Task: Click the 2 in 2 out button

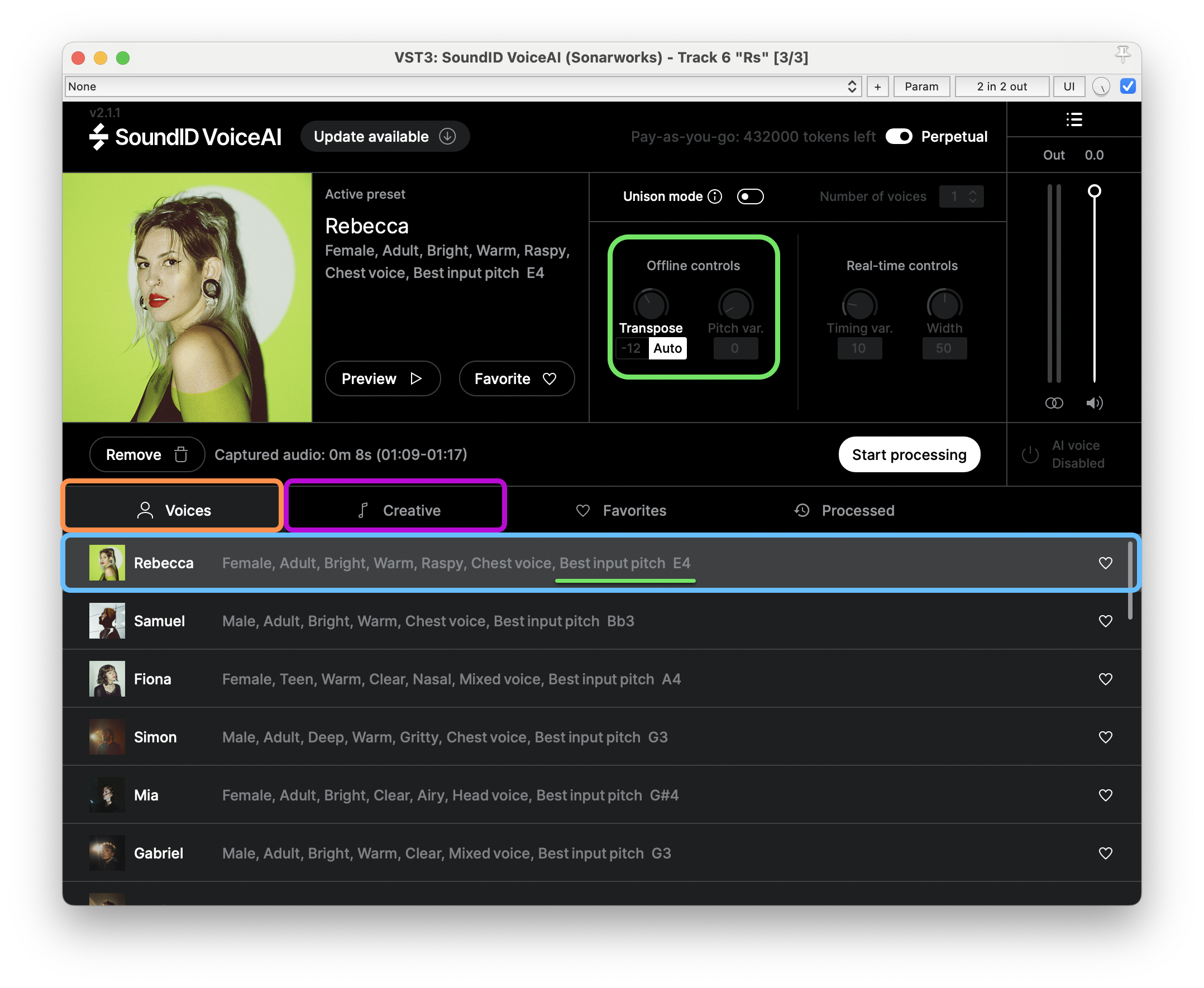Action: click(1001, 87)
